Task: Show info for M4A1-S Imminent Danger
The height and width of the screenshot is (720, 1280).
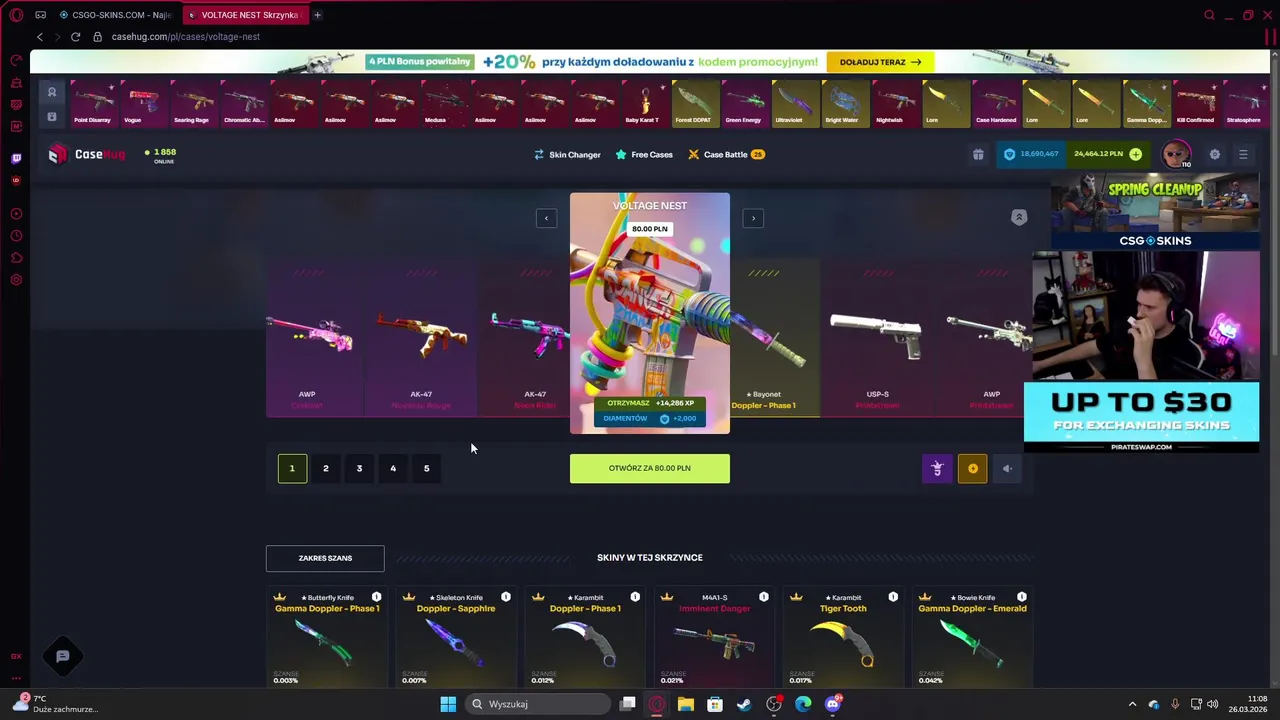Action: pos(763,597)
